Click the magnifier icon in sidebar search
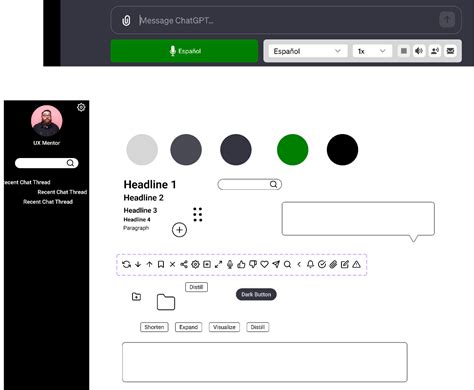 point(70,163)
